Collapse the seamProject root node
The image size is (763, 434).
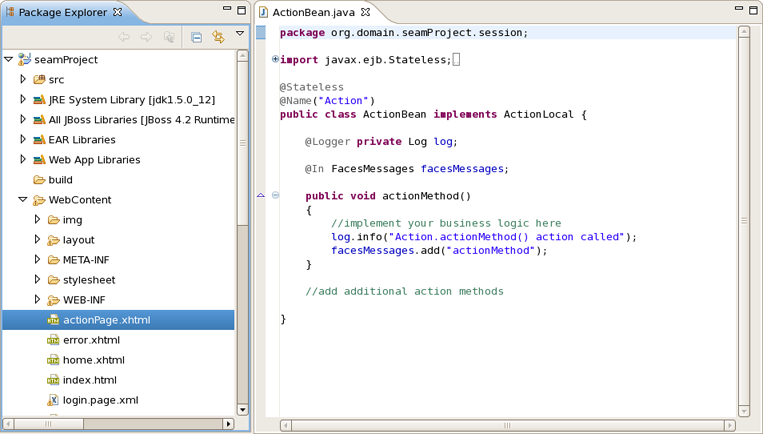8,59
